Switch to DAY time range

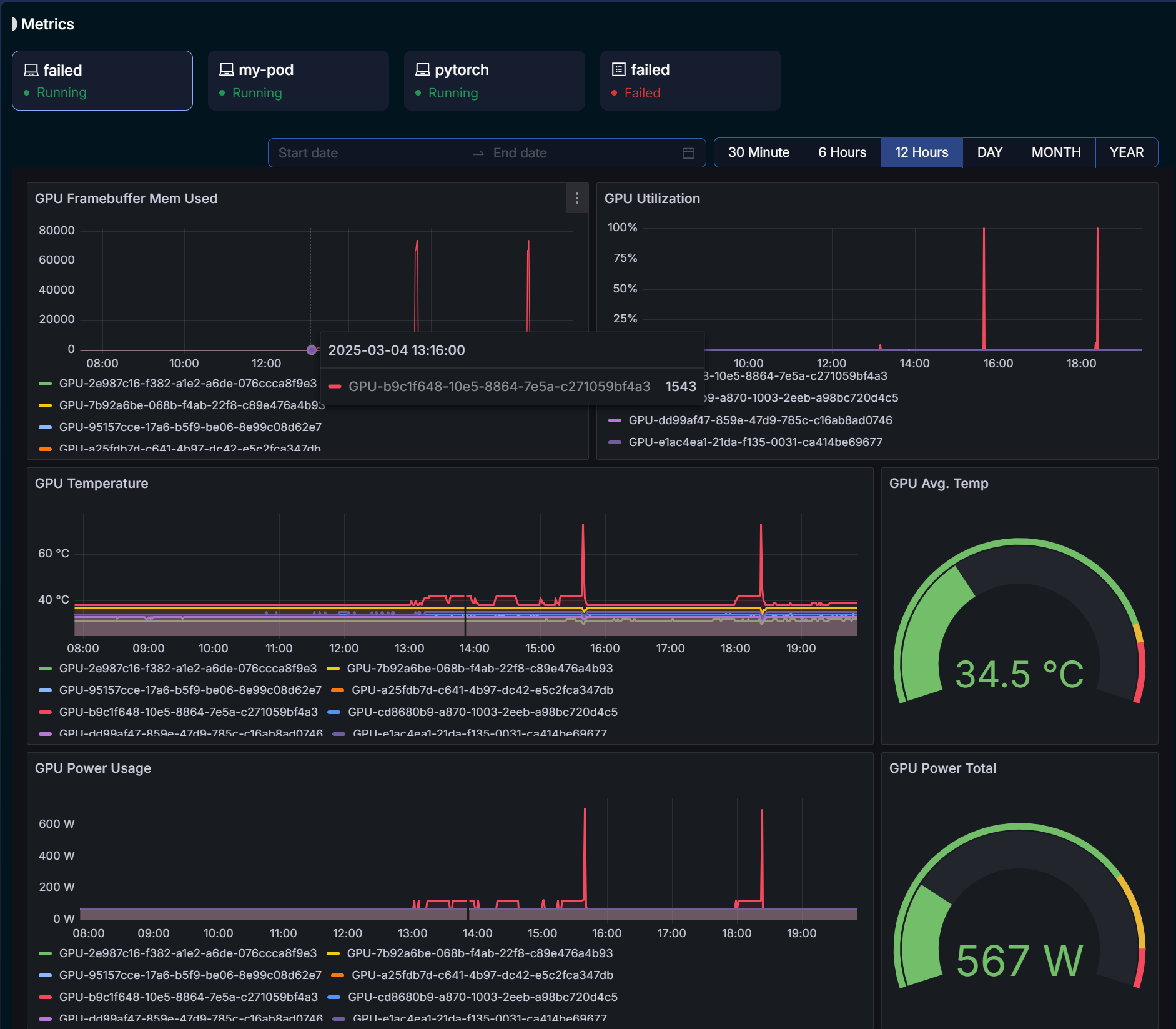click(x=989, y=152)
